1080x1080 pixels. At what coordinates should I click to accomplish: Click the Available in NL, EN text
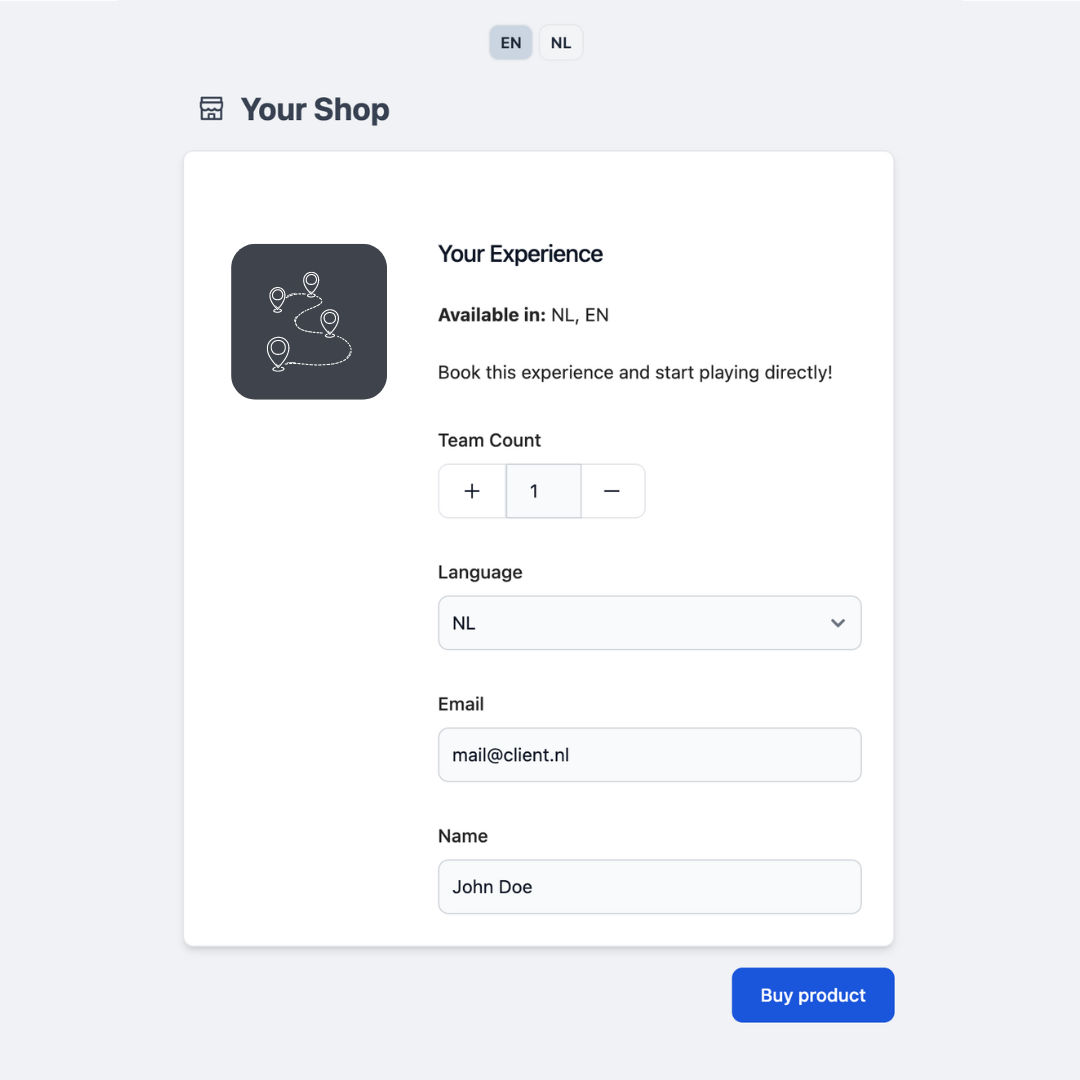[523, 315]
